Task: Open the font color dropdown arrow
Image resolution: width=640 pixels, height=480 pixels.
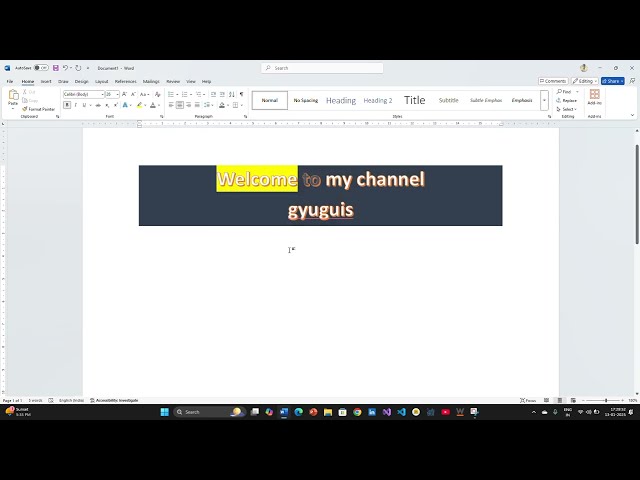Action: pyautogui.click(x=159, y=105)
